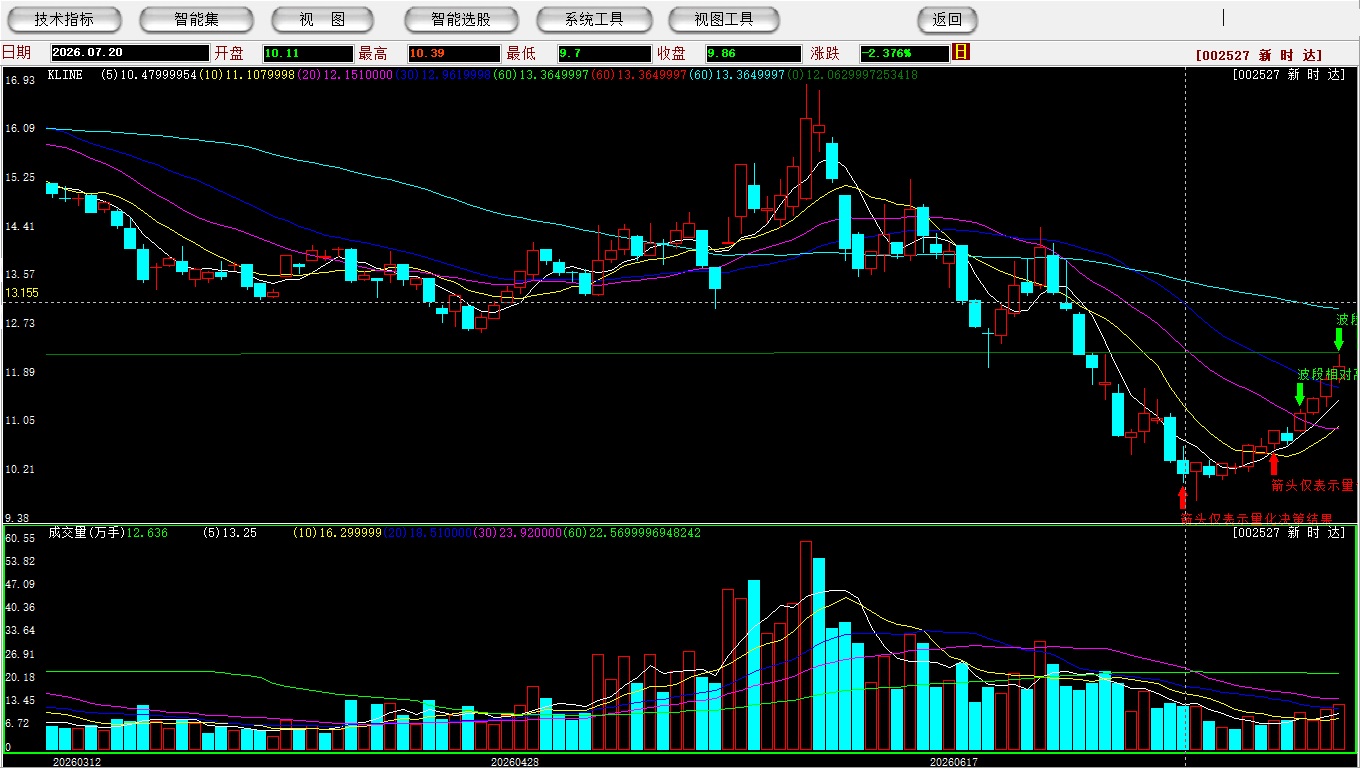Click the red up arrow above '箭头仅表示量' label
Viewport: 1360px width, 768px height.
pos(1273,464)
